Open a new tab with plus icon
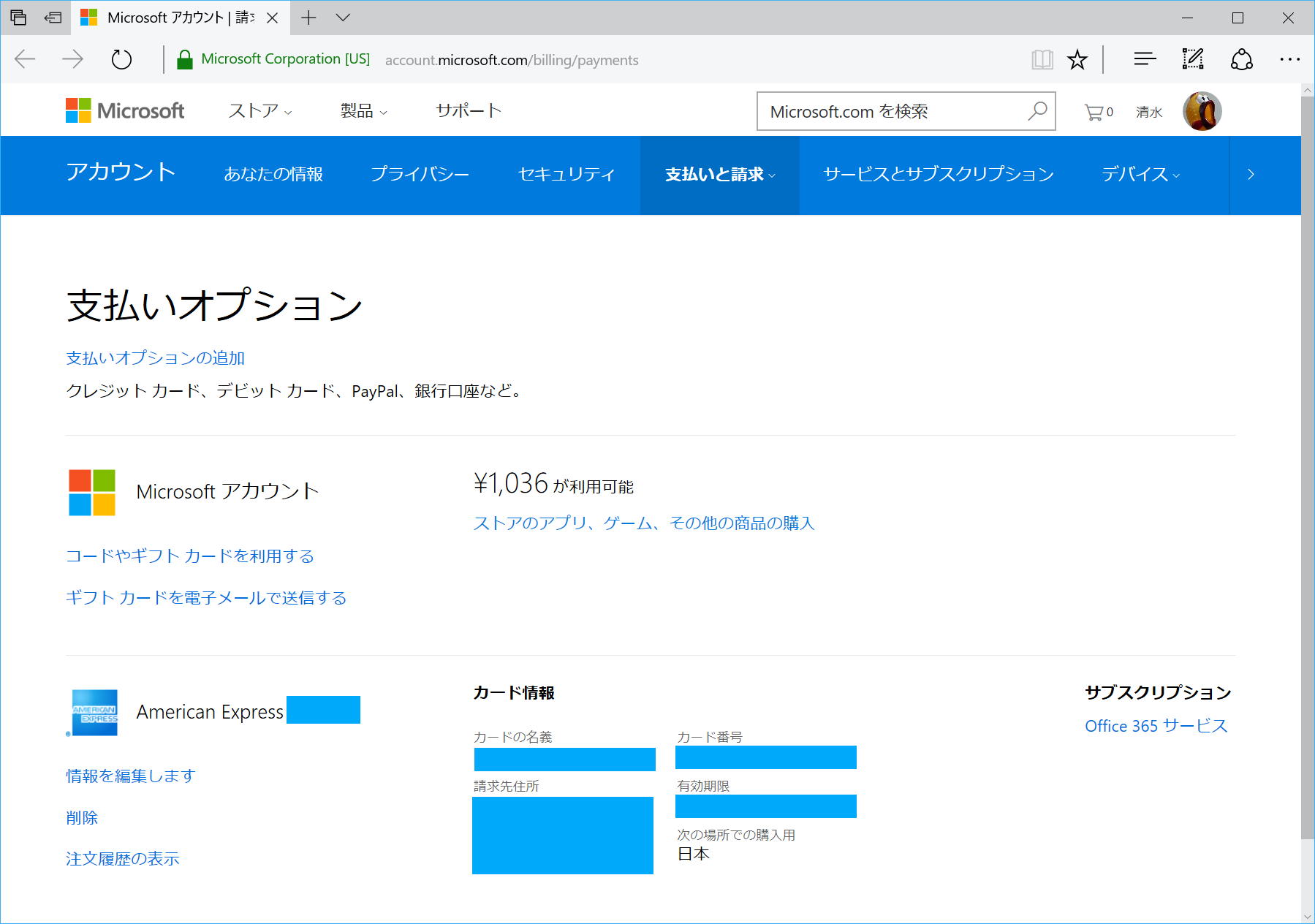Viewport: 1315px width, 924px height. (x=308, y=18)
